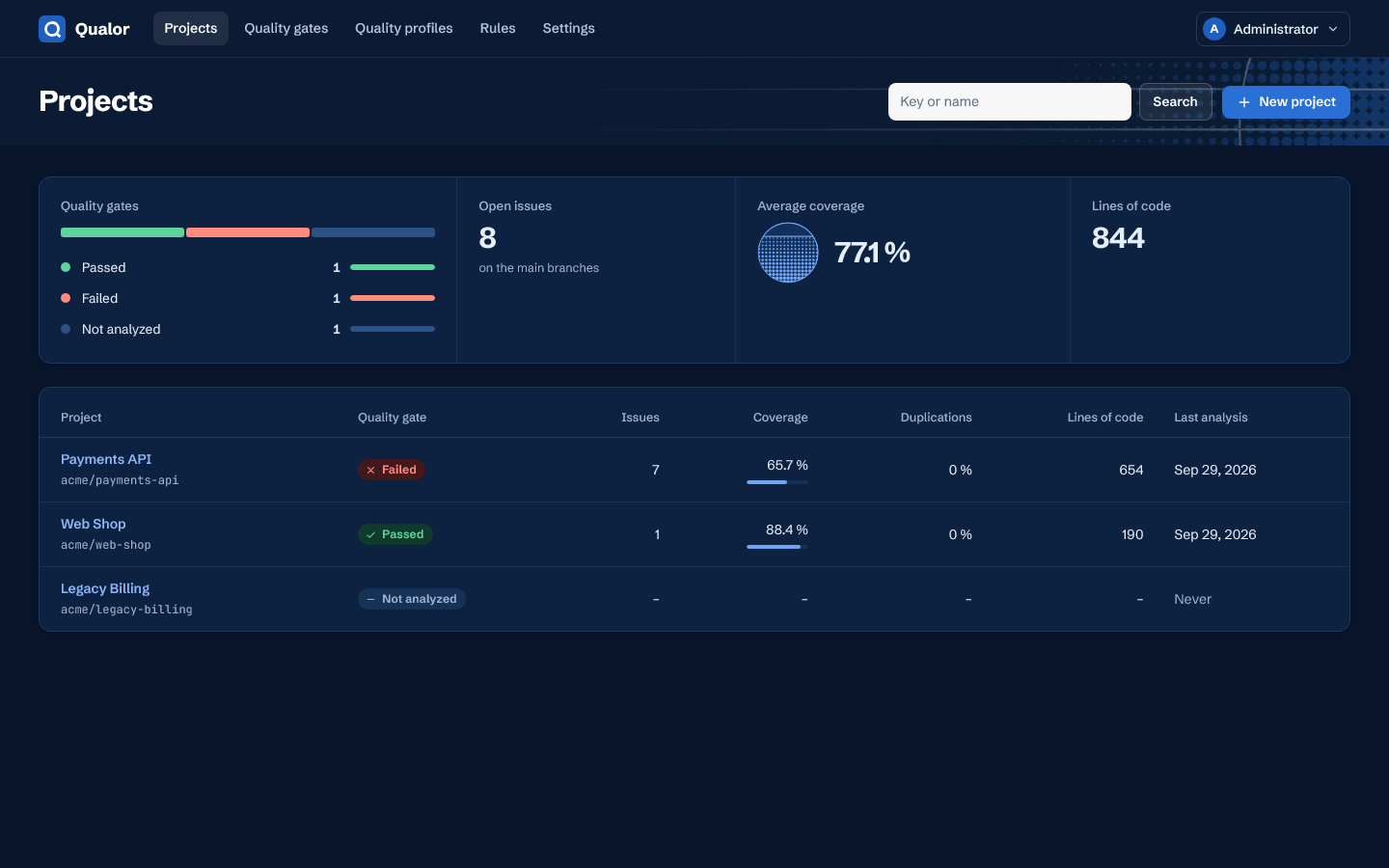
Task: Click the coverage circle chart icon
Action: pyautogui.click(x=788, y=253)
